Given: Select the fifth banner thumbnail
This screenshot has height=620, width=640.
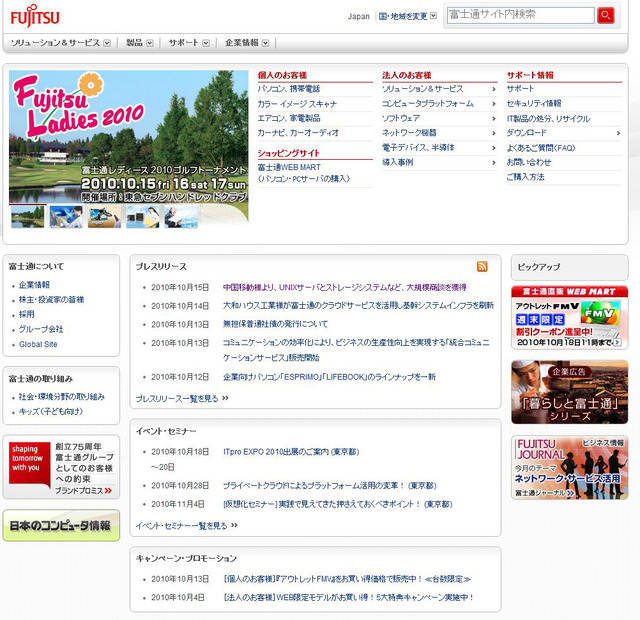Looking at the screenshot, I should coord(181,216).
